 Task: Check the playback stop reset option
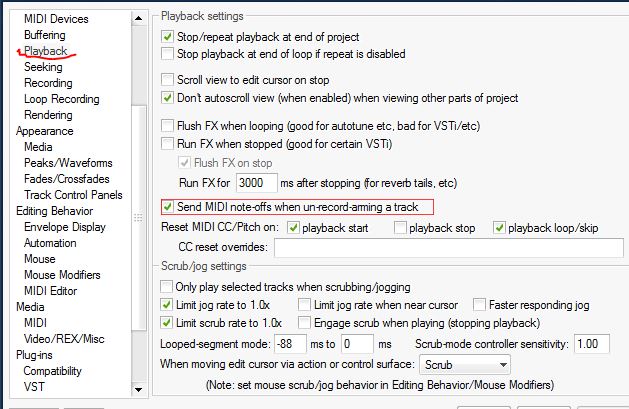[x=401, y=228]
